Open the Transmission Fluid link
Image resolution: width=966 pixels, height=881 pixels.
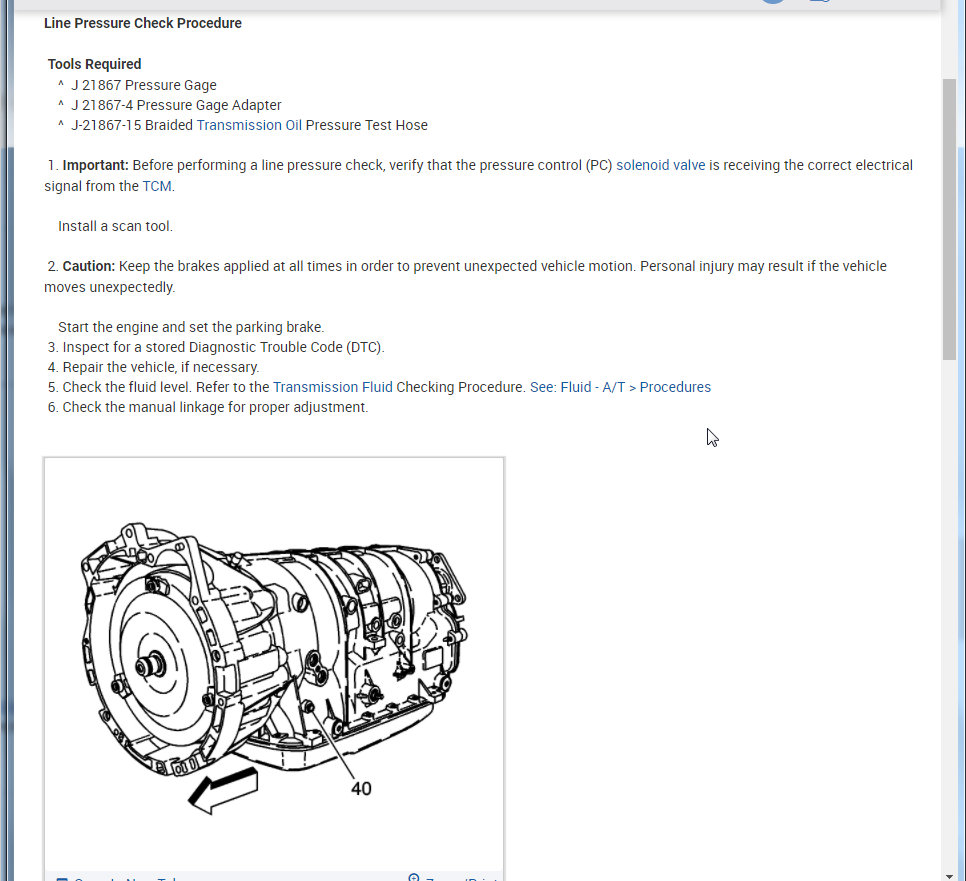(333, 387)
